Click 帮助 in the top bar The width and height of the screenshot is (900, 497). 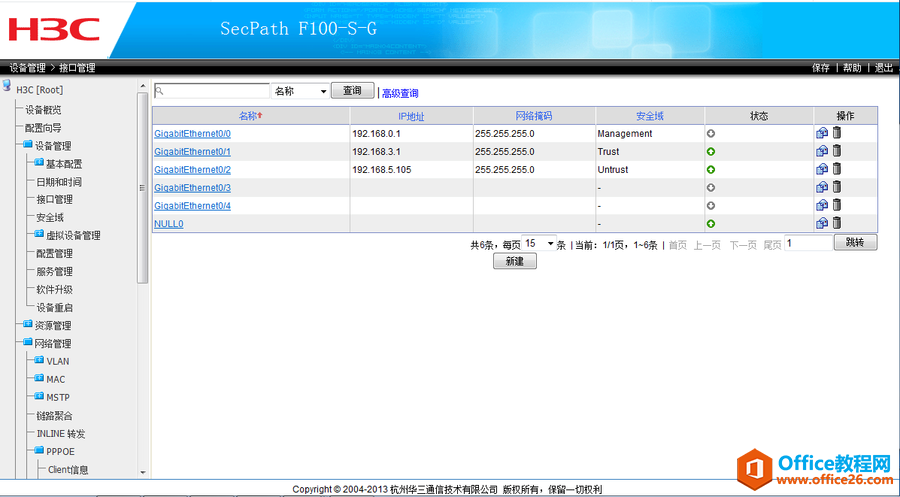point(852,68)
